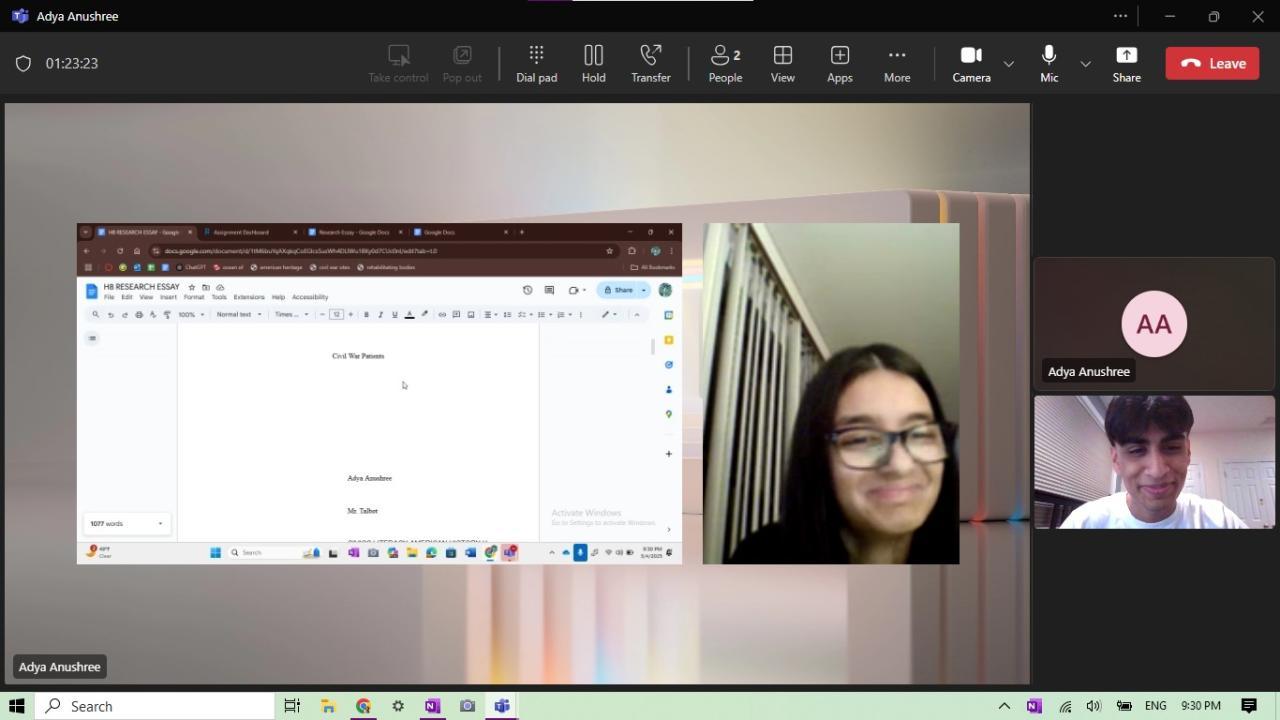Click the Share content button

1126,63
